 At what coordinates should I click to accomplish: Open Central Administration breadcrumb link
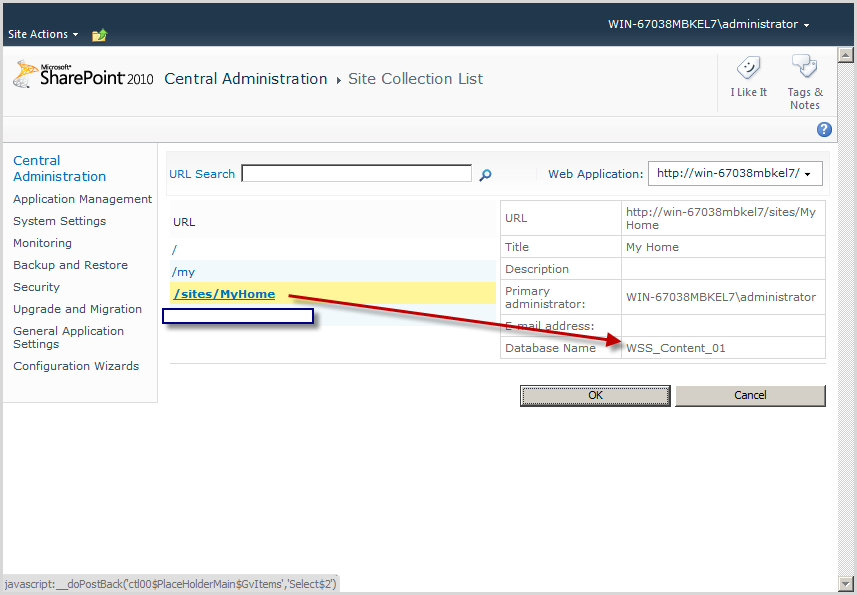pos(245,79)
